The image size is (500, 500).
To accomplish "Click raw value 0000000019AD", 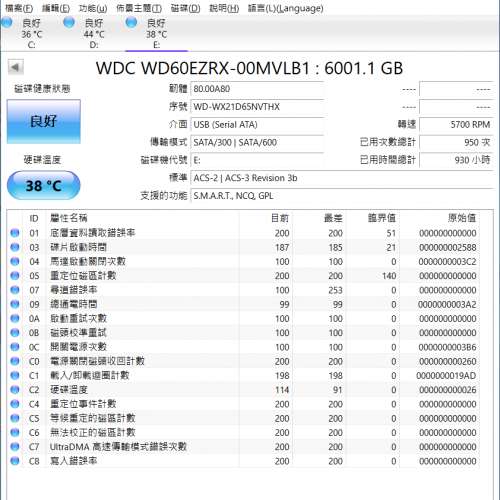I will click(446, 376).
